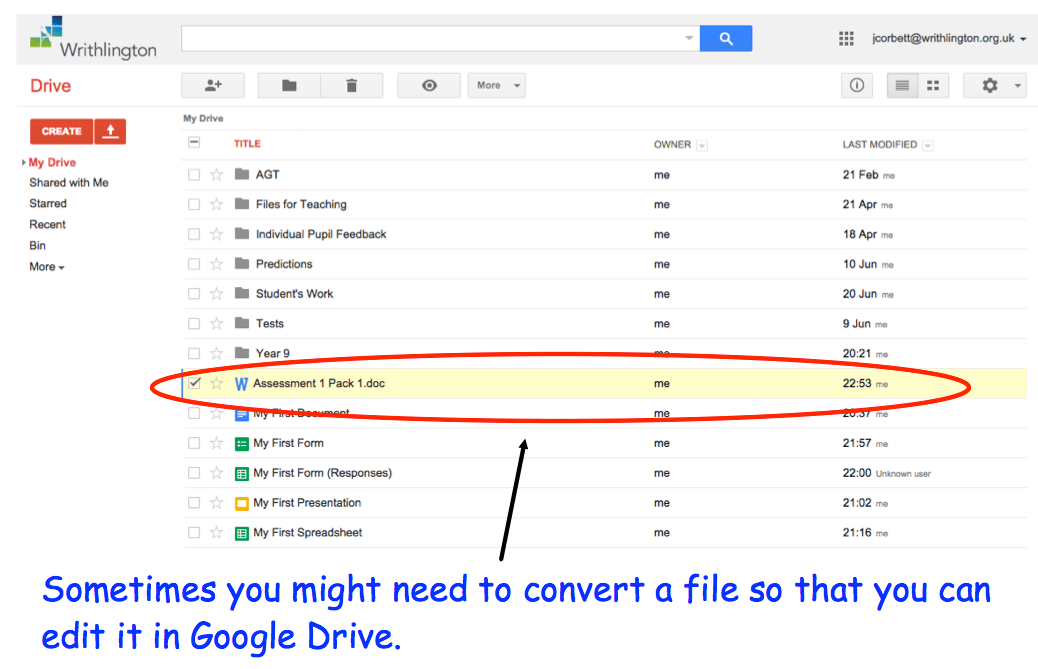Check the AGT folder checkbox
The height and width of the screenshot is (669, 1038).
coord(194,175)
